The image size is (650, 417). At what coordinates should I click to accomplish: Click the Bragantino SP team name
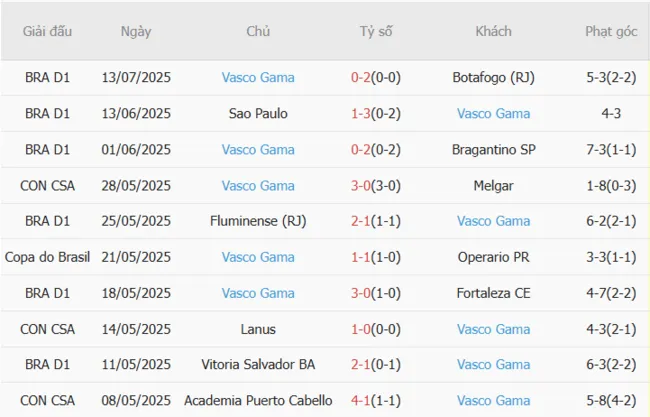point(493,149)
